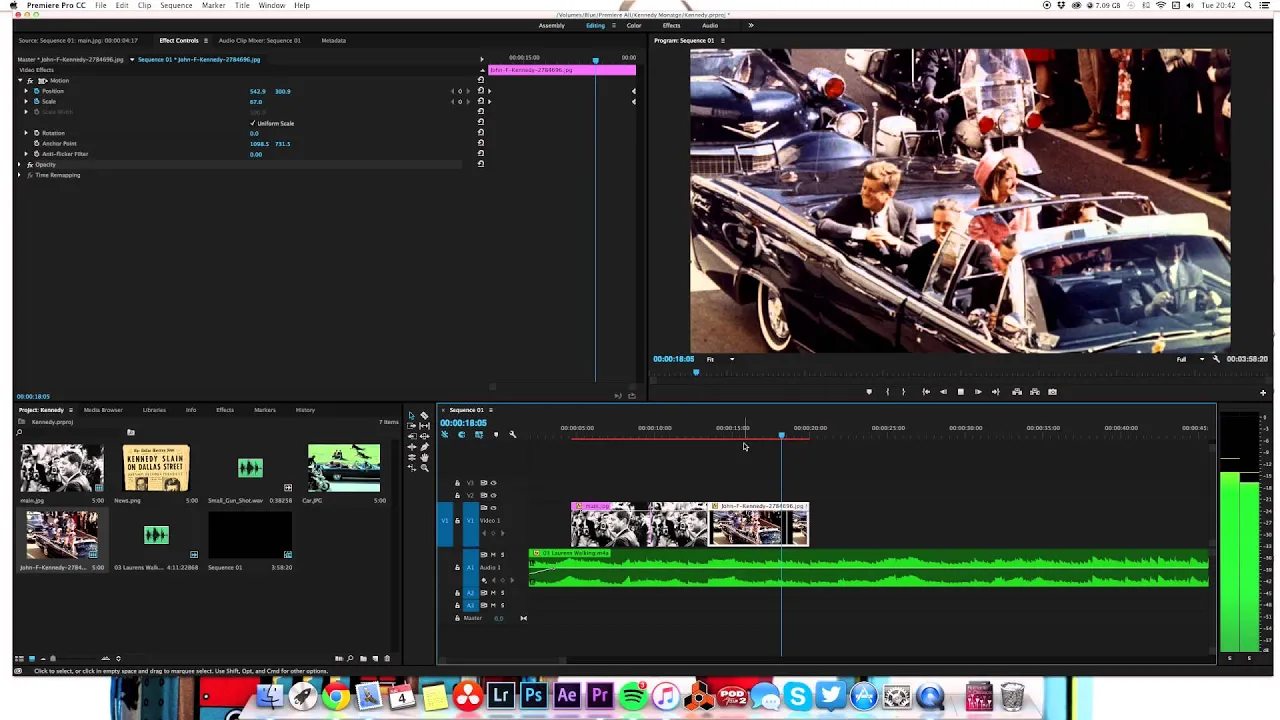Viewport: 1280px width, 720px height.
Task: Open Lightroom from the Dock
Action: click(x=501, y=696)
